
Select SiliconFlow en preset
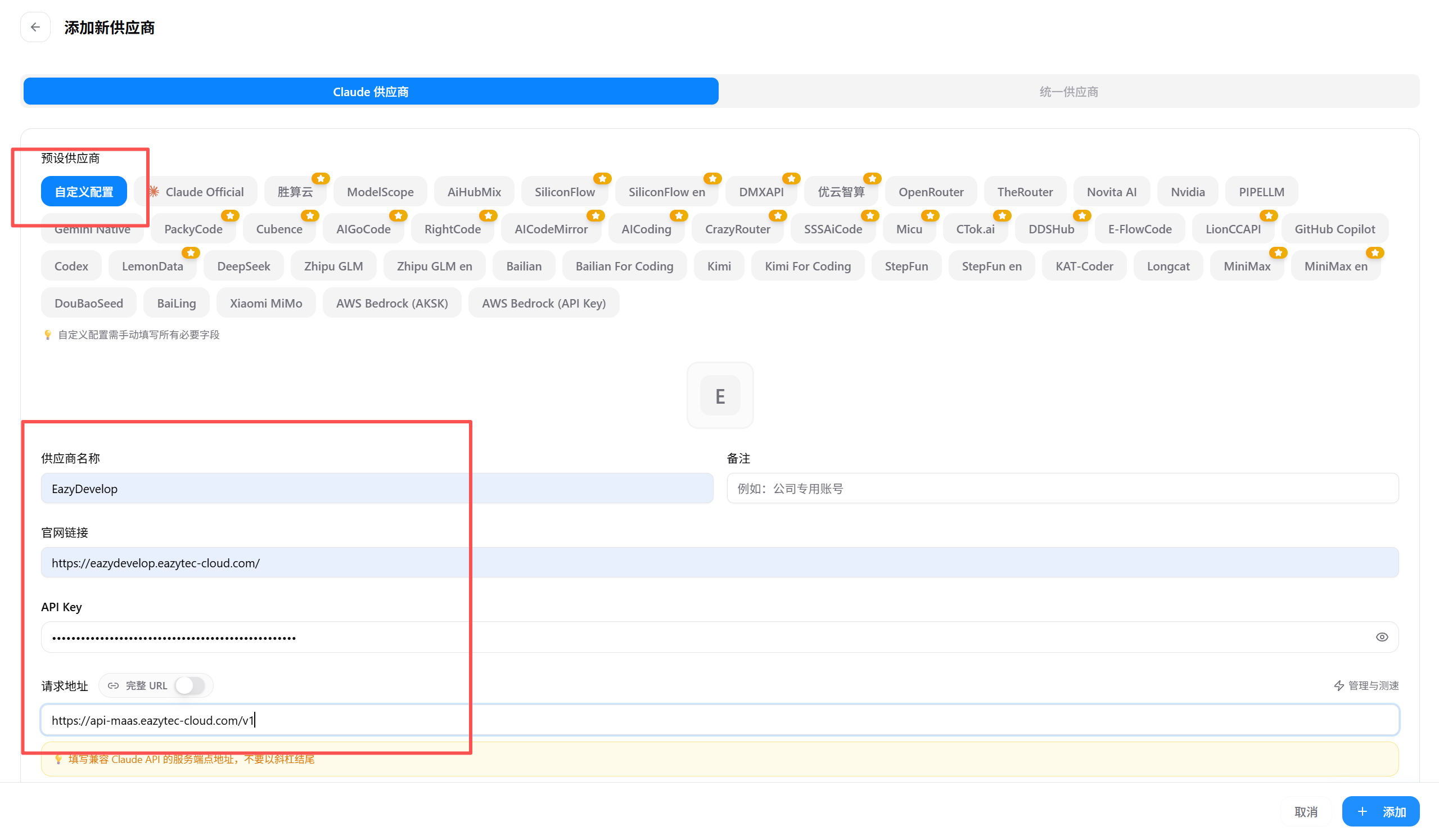pyautogui.click(x=666, y=191)
